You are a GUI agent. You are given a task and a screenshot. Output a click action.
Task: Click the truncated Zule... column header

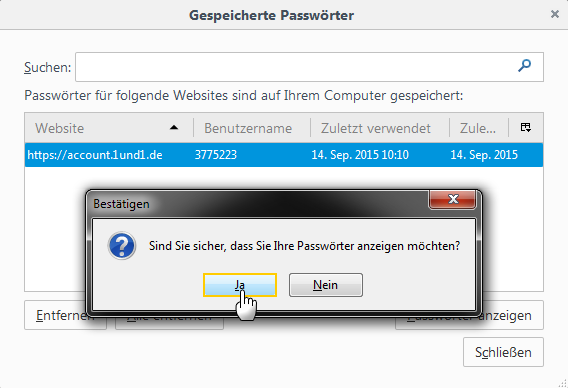pos(479,128)
